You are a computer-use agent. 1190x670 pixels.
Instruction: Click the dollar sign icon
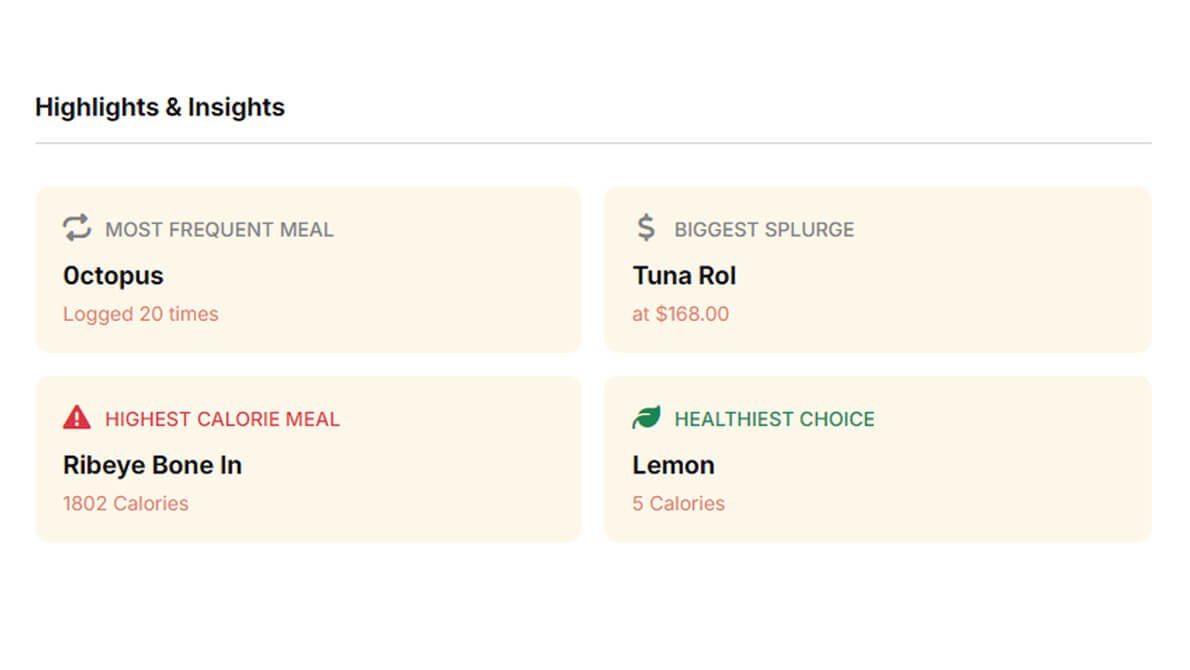[x=646, y=228]
